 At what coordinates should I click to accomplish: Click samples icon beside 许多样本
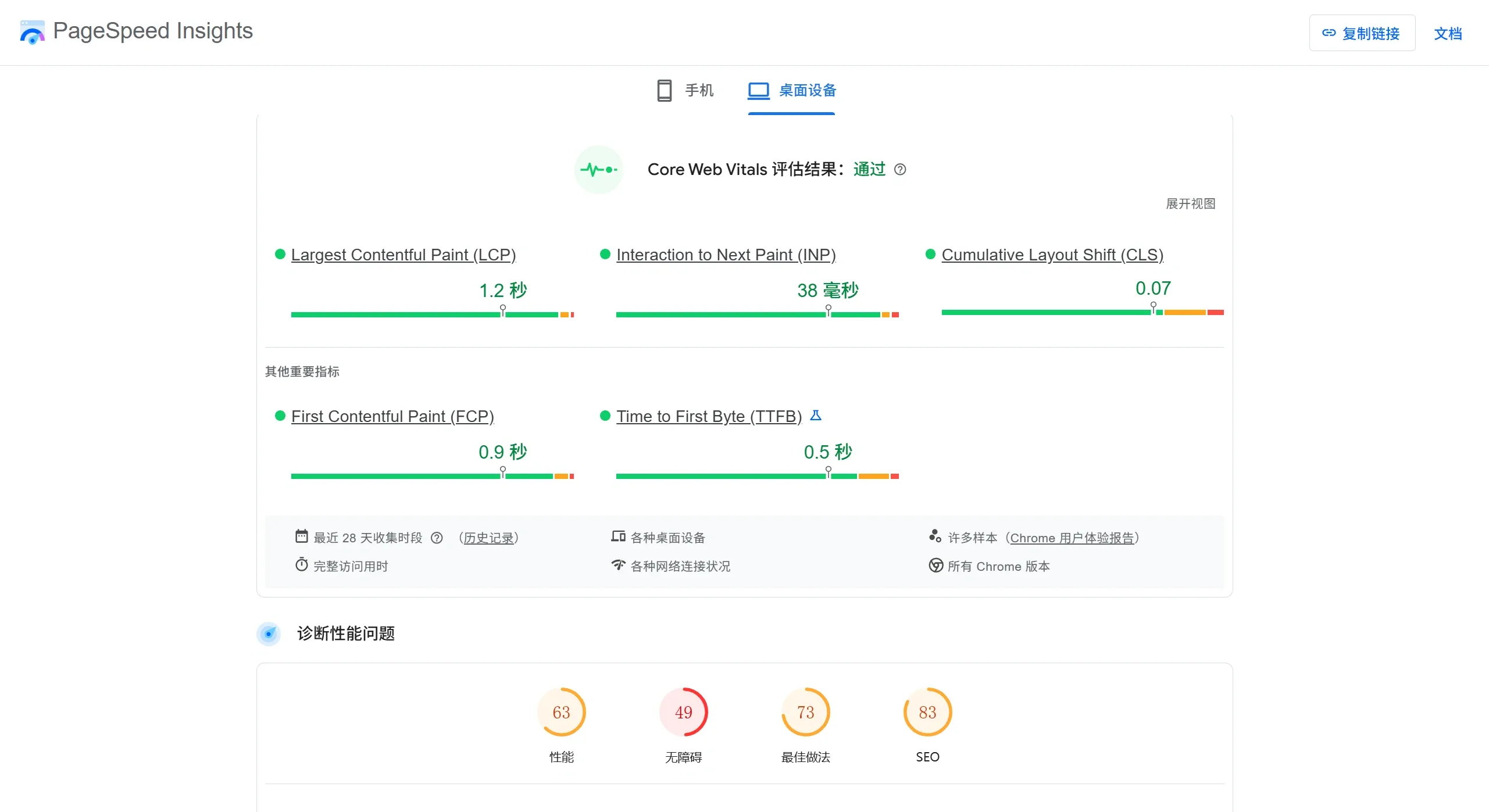(x=935, y=536)
